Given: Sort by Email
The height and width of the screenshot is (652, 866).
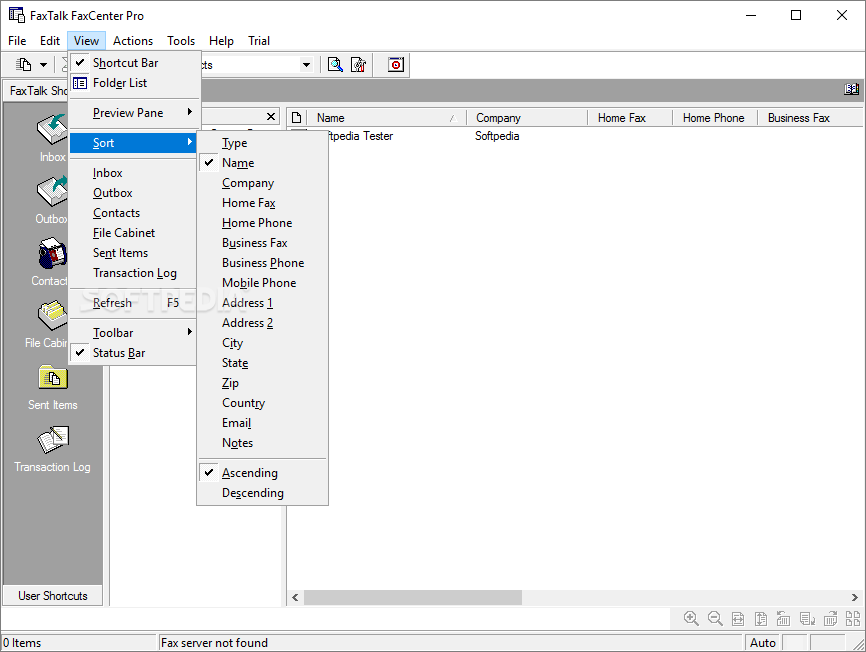Looking at the screenshot, I should [x=262, y=423].
